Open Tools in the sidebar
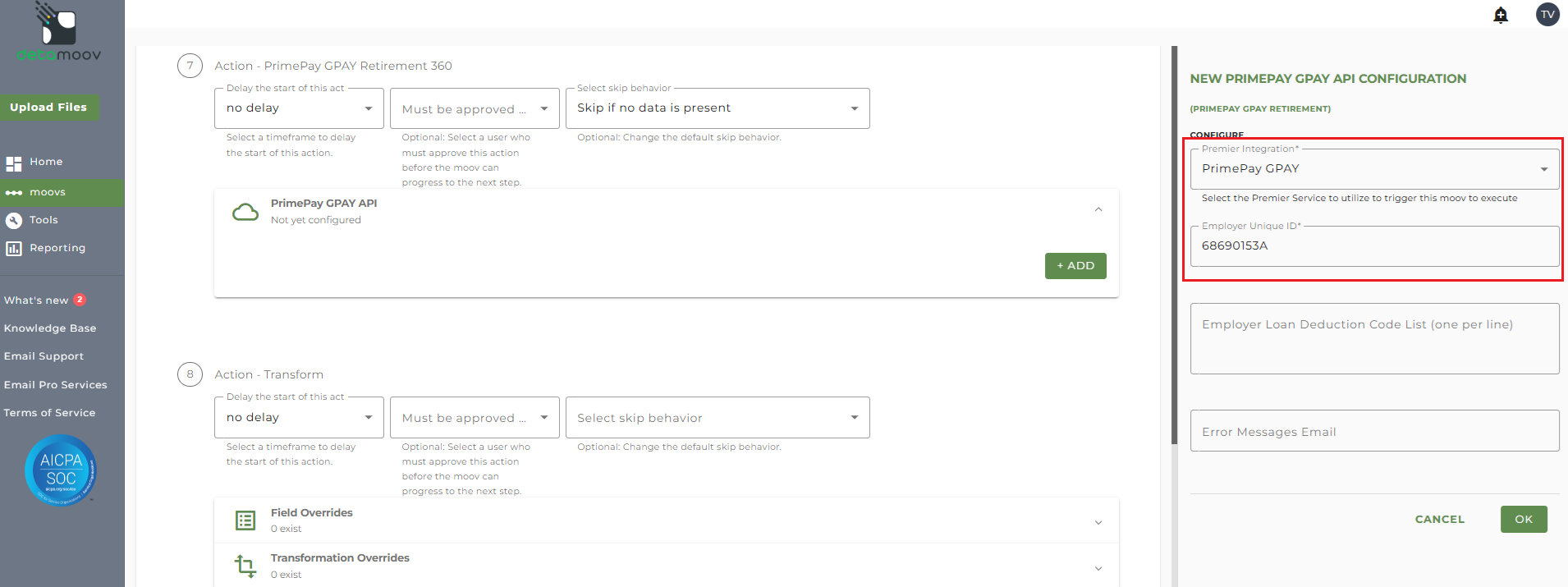 tap(44, 220)
